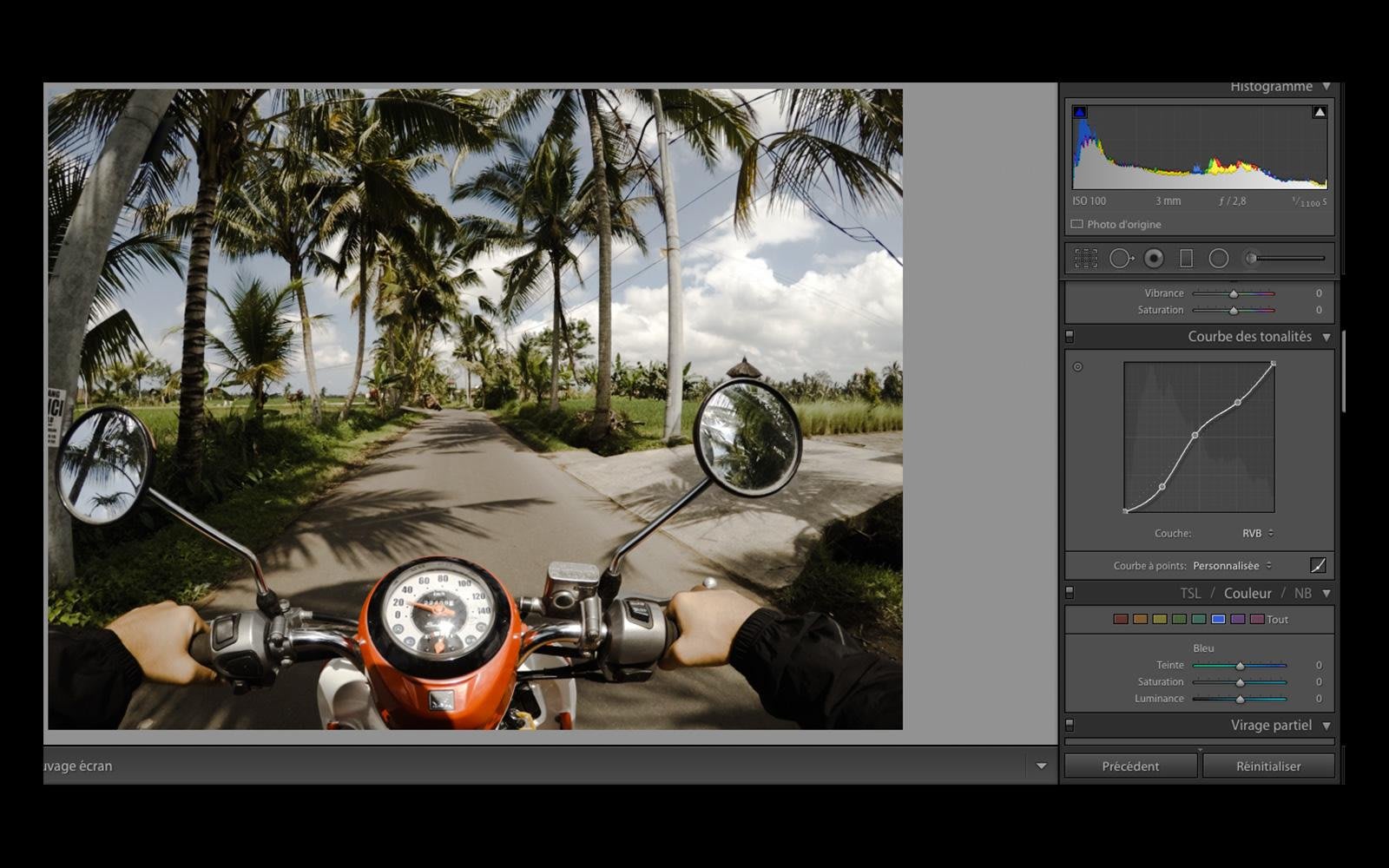Viewport: 1389px width, 868px height.
Task: Select the crop overlay tool
Action: pyautogui.click(x=1086, y=259)
